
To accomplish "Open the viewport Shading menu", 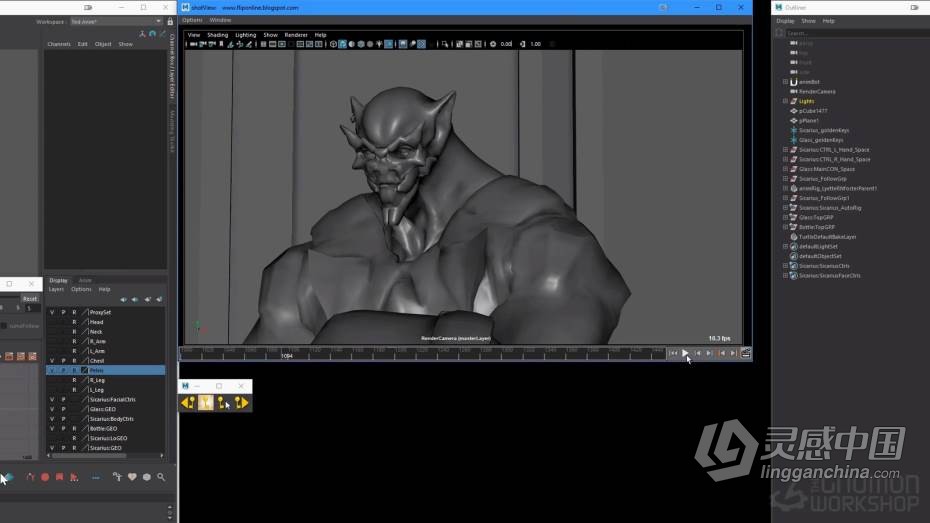I will tap(217, 35).
